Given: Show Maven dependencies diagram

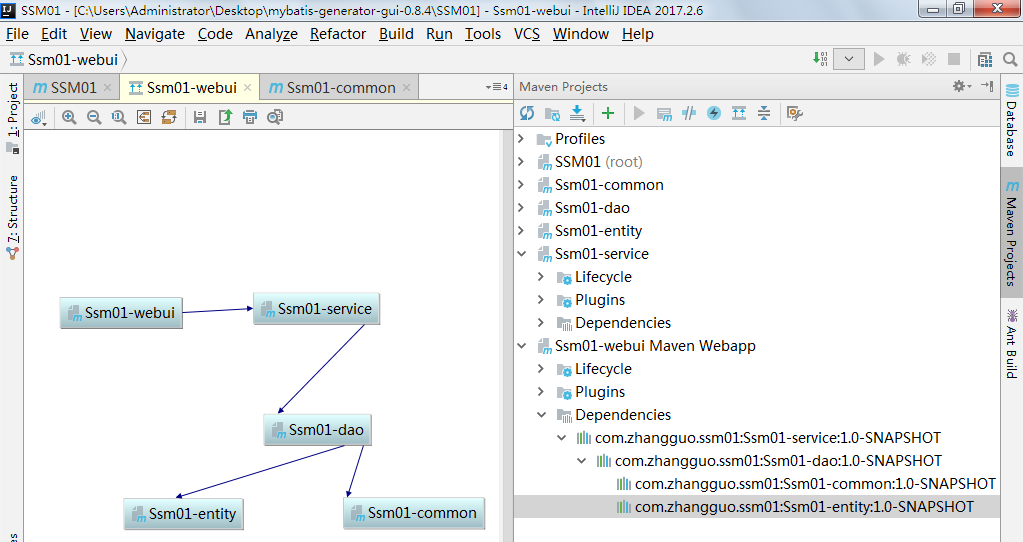Looking at the screenshot, I should tap(739, 113).
